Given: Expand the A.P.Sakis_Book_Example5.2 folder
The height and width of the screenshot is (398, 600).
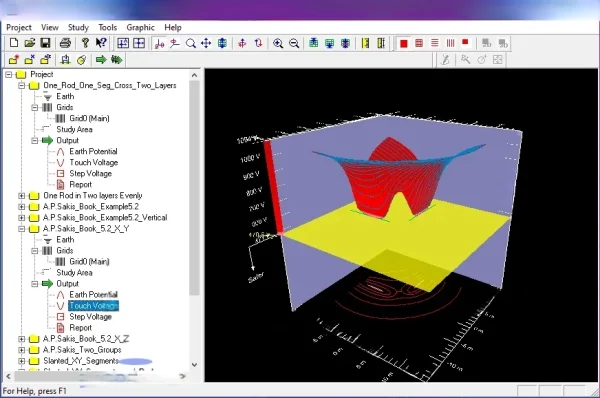Looking at the screenshot, I should (22, 207).
